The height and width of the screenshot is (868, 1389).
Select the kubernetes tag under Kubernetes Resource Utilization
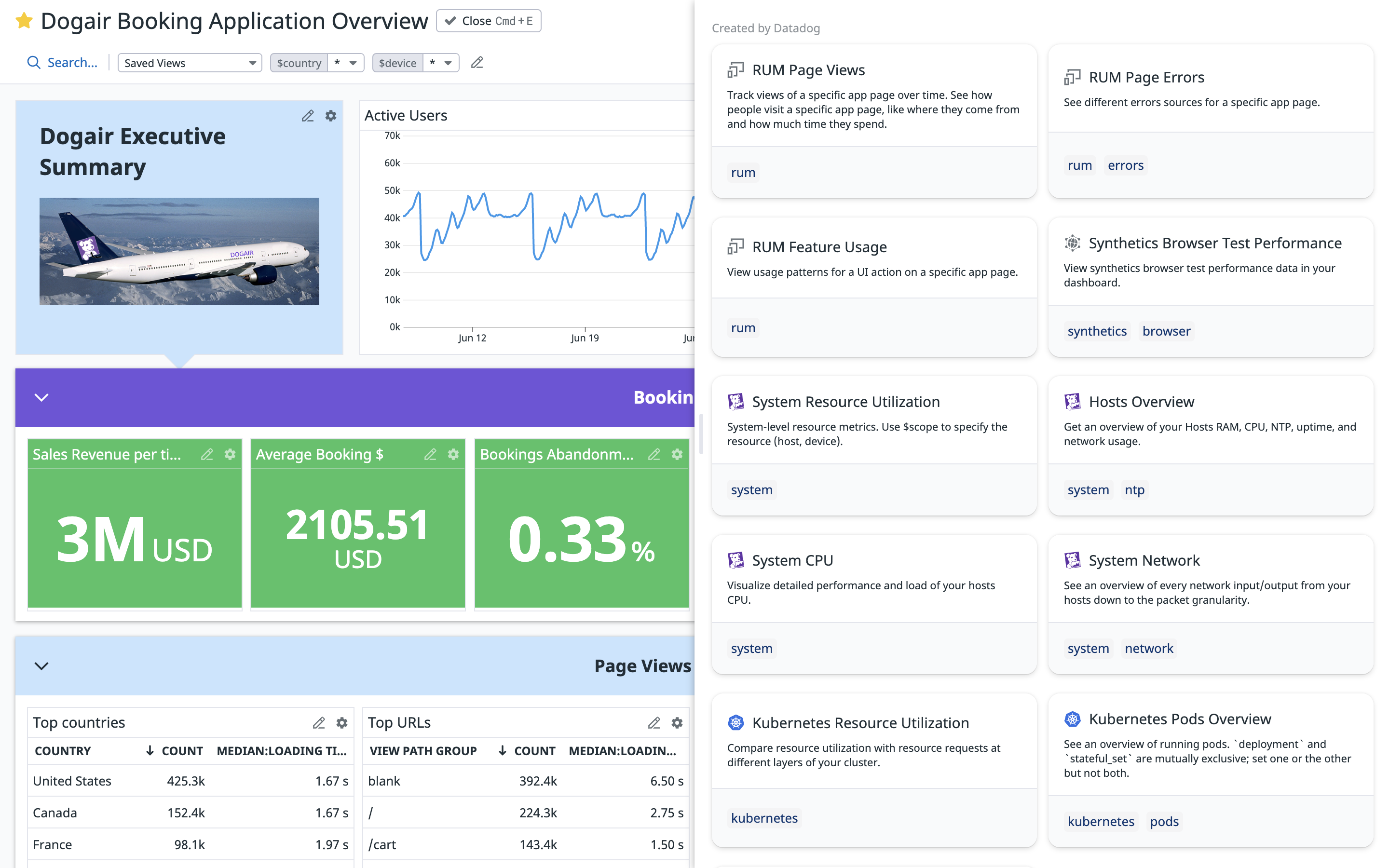coord(763,817)
